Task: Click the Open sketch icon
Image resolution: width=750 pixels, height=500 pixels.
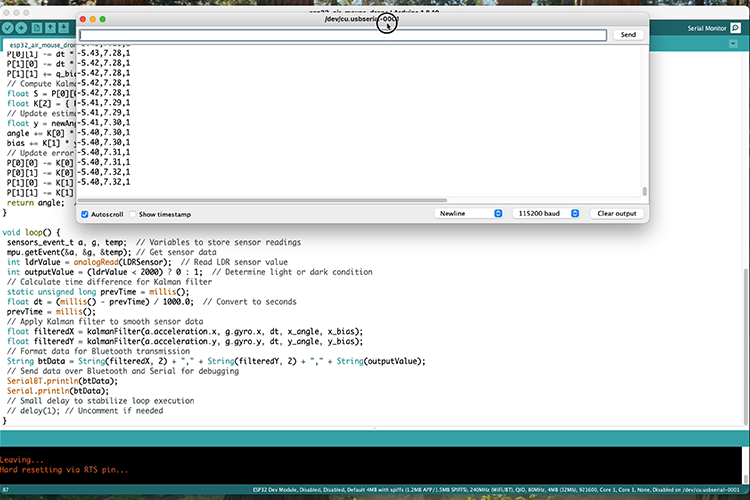Action: click(50, 28)
